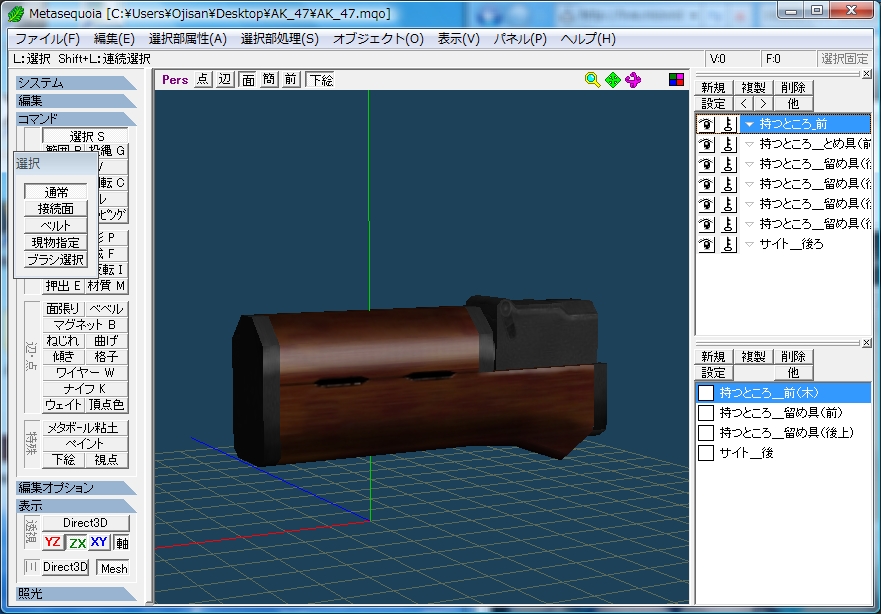Toggle edge display 辺 in viewport toolbar

tap(225, 80)
